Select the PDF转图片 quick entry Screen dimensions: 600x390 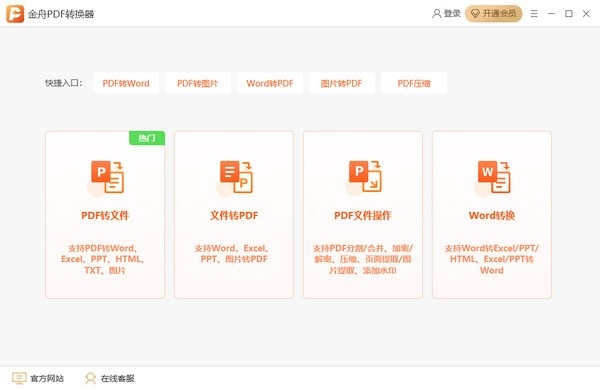198,83
